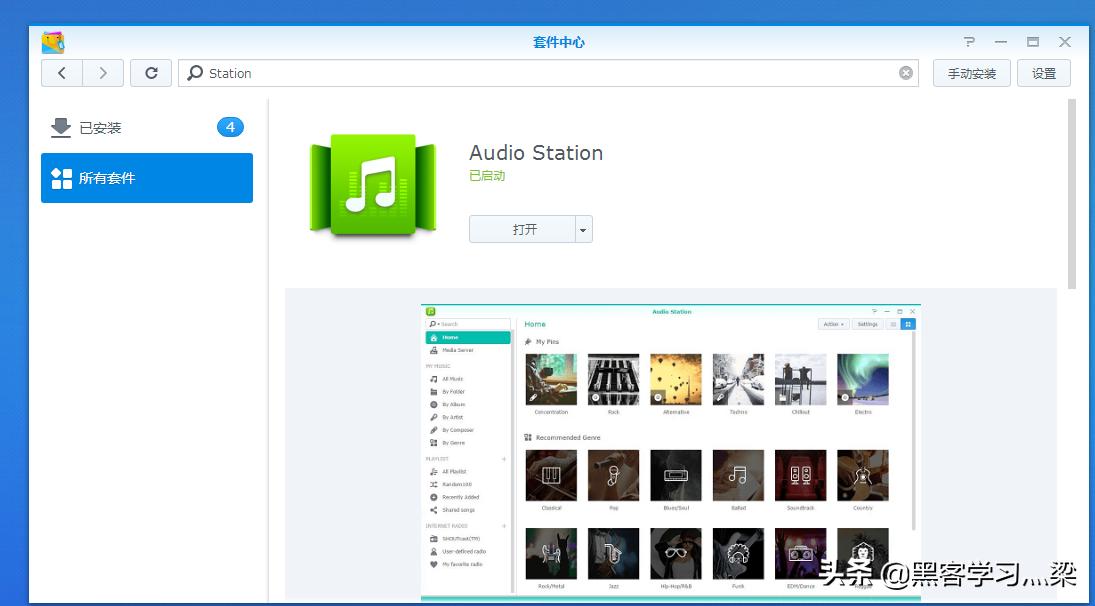
Task: Maximize the Package Center window
Action: (x=1033, y=42)
